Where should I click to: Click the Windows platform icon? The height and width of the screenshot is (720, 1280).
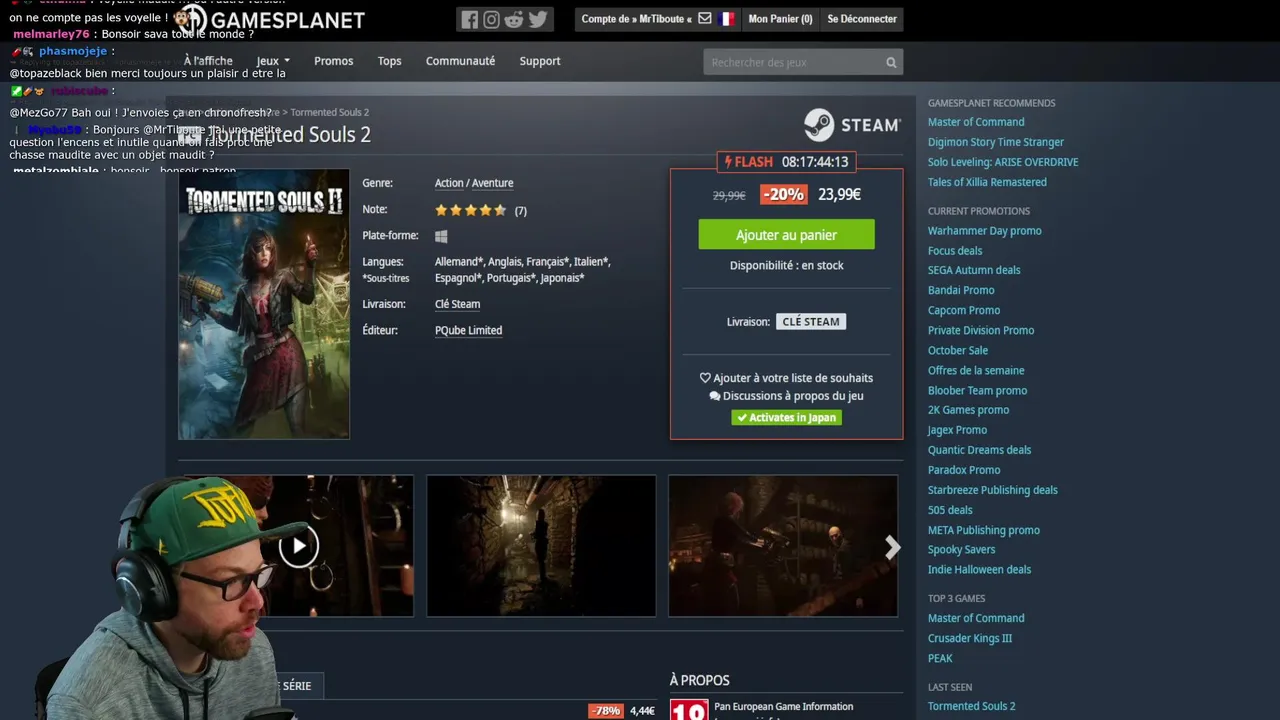coord(441,237)
